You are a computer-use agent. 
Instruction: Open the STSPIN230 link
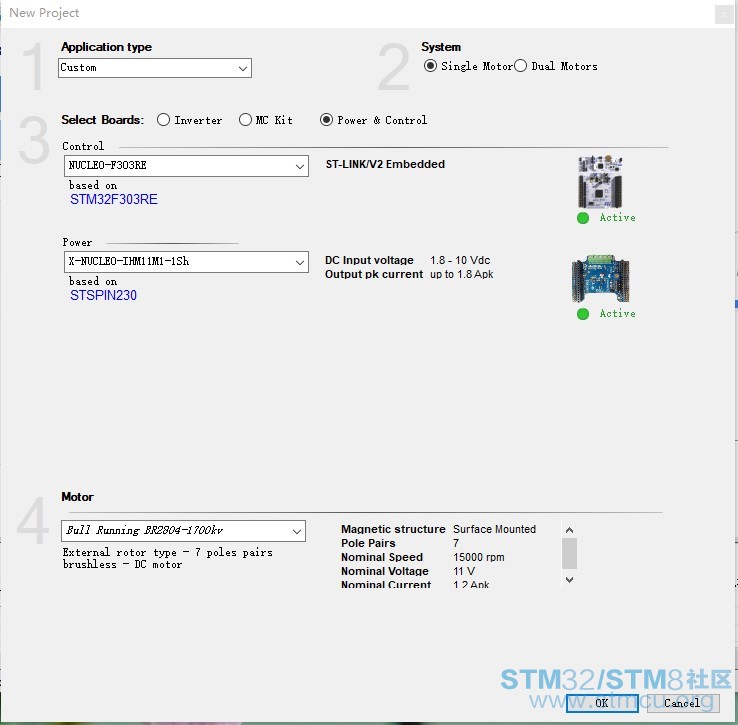[x=103, y=295]
